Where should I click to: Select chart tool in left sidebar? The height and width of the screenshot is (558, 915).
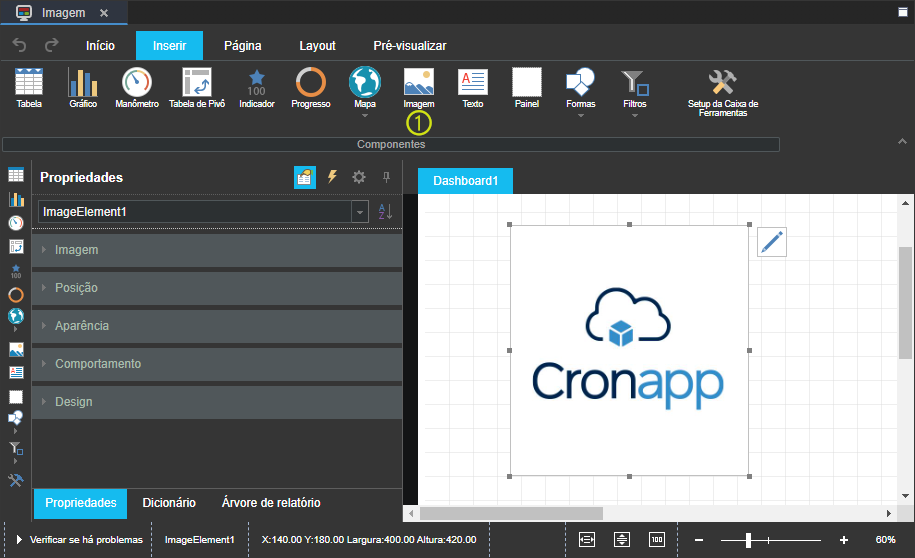click(16, 199)
